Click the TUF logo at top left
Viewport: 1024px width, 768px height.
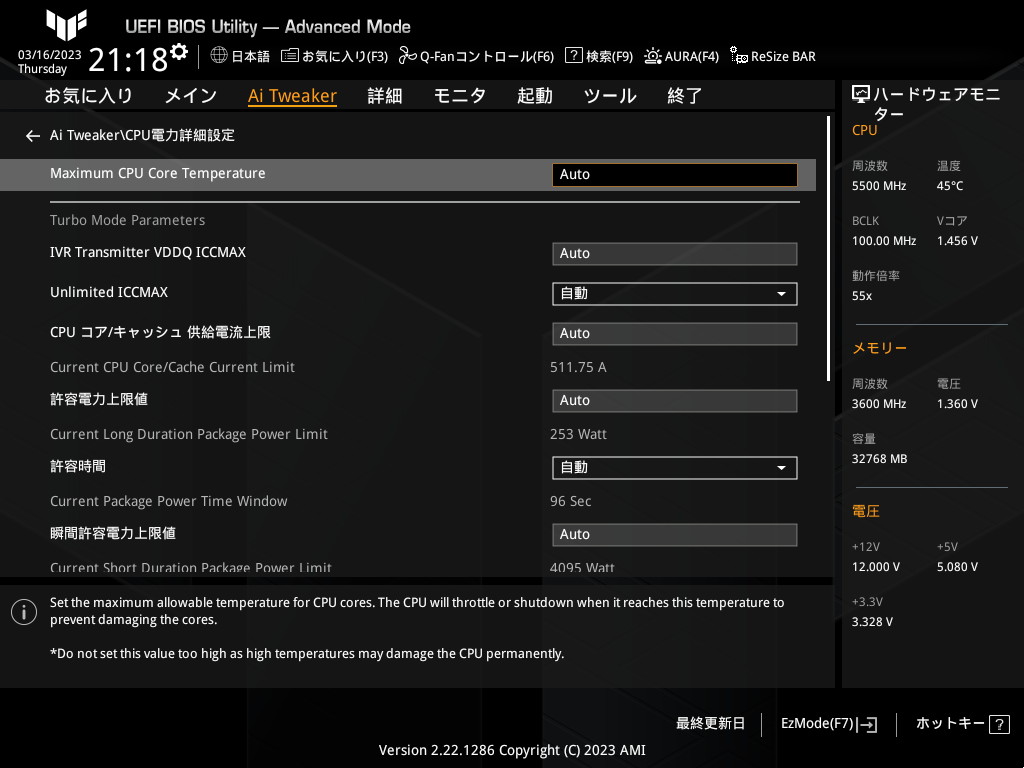pos(66,25)
